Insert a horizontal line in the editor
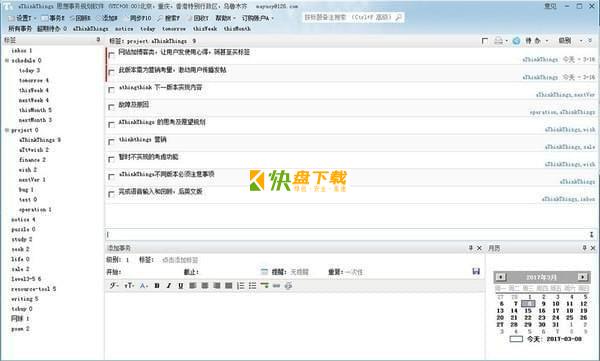 (x=264, y=286)
